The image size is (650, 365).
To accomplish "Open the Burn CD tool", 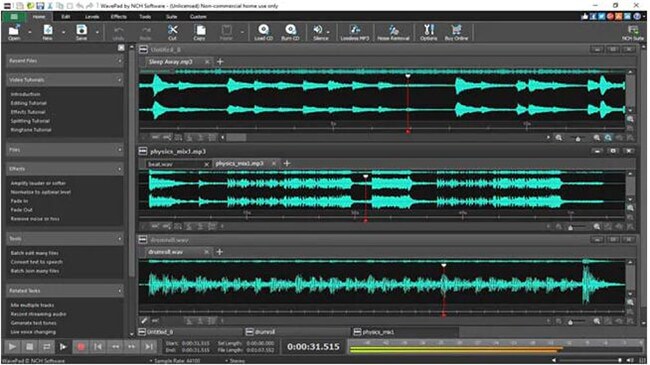I will 290,32.
